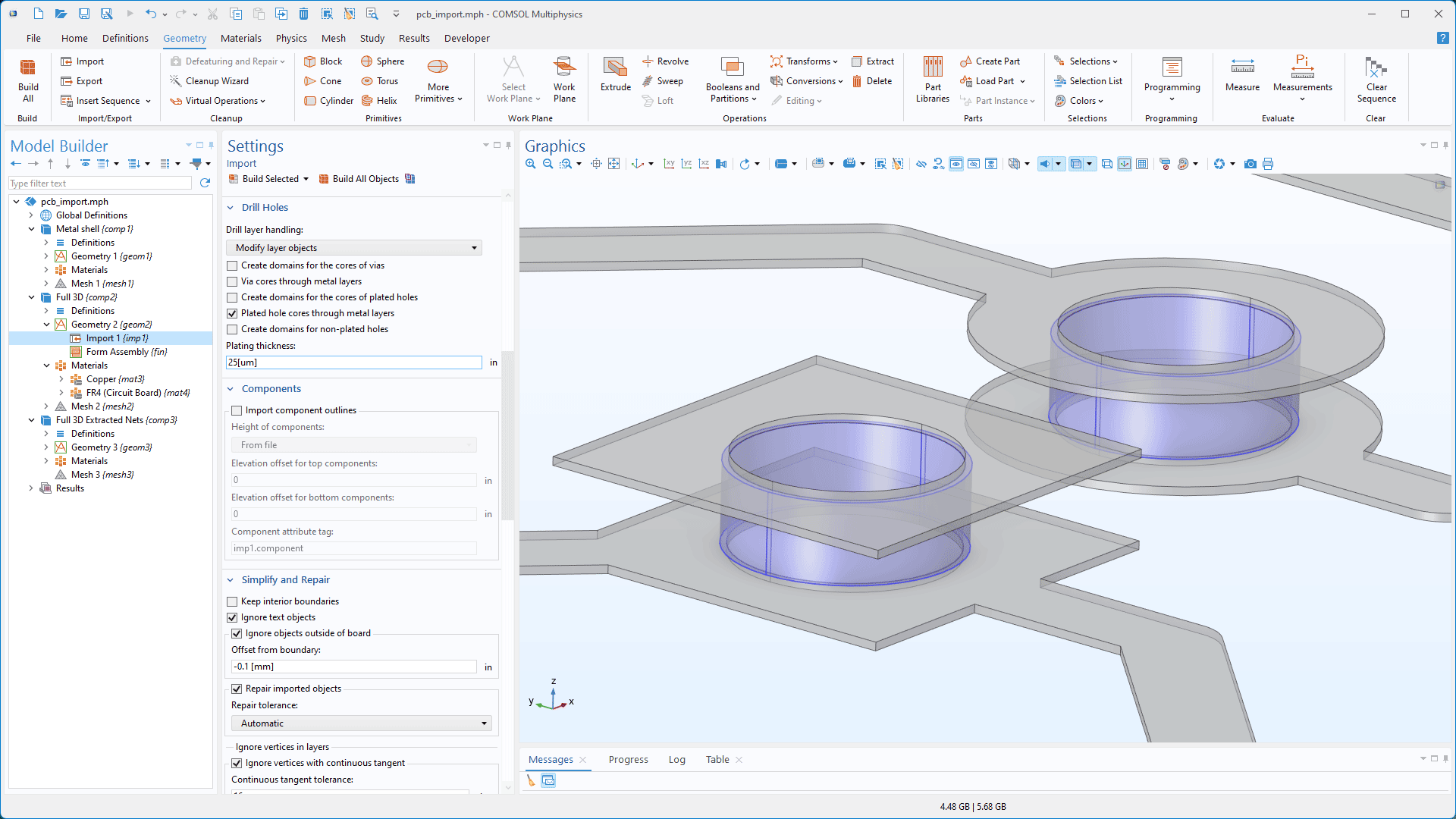
Task: Click the Plating thickness input field
Action: tap(354, 362)
